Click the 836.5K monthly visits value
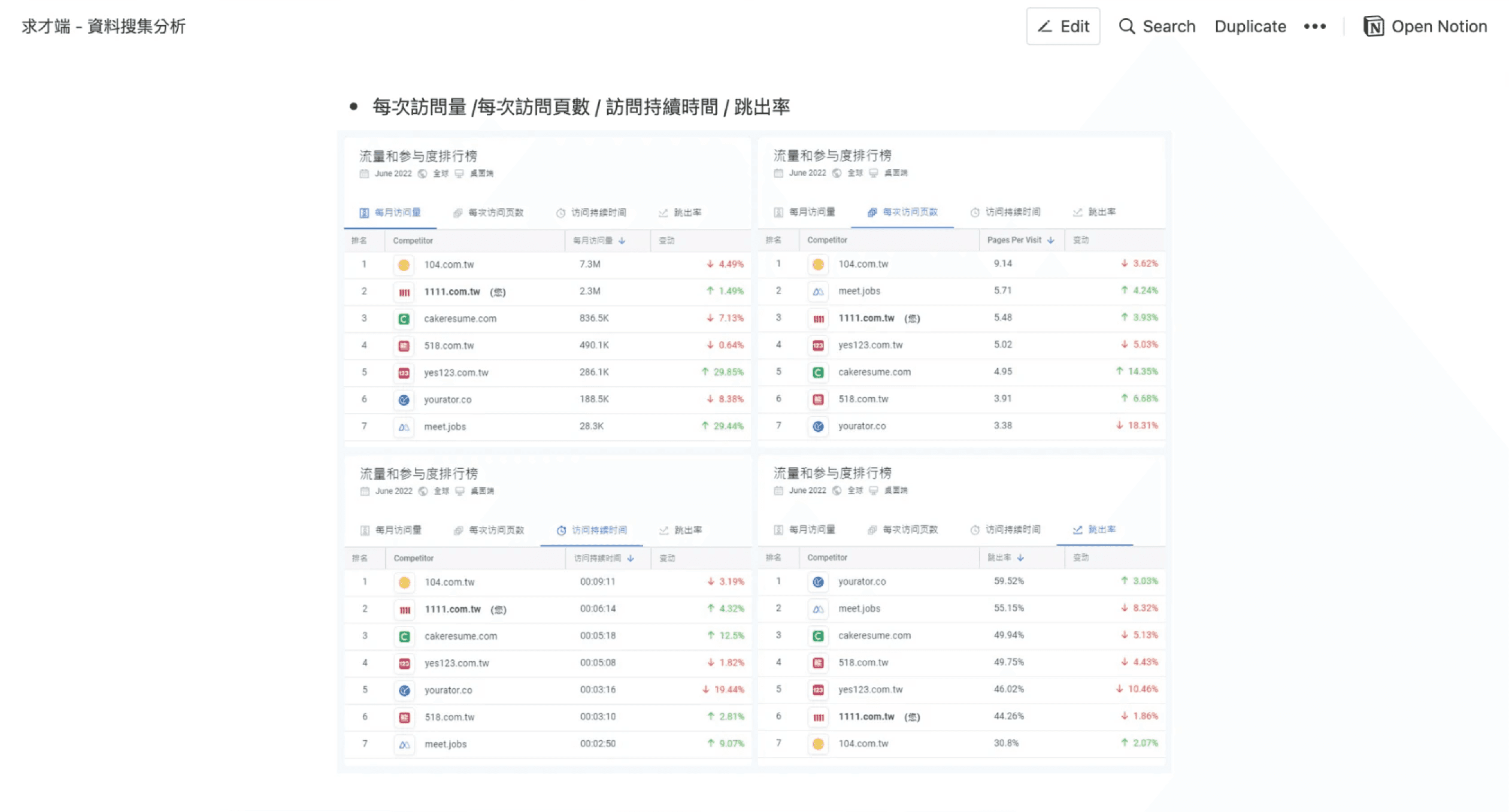The width and height of the screenshot is (1509, 812). pos(594,318)
